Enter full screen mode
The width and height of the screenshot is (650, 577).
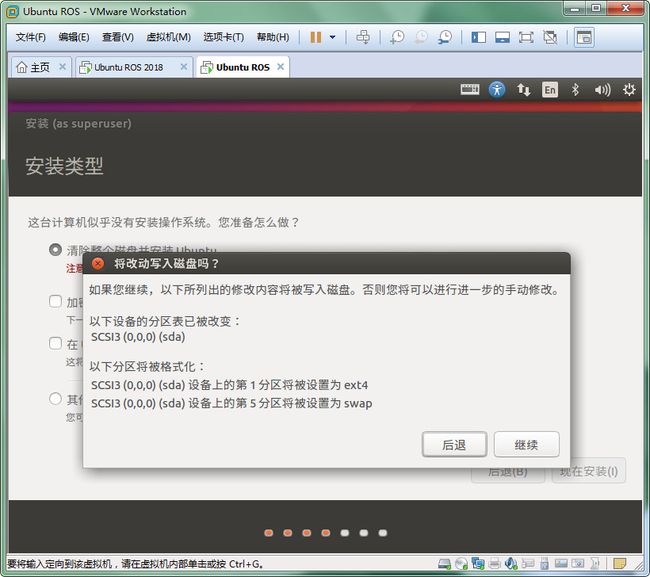[x=526, y=38]
